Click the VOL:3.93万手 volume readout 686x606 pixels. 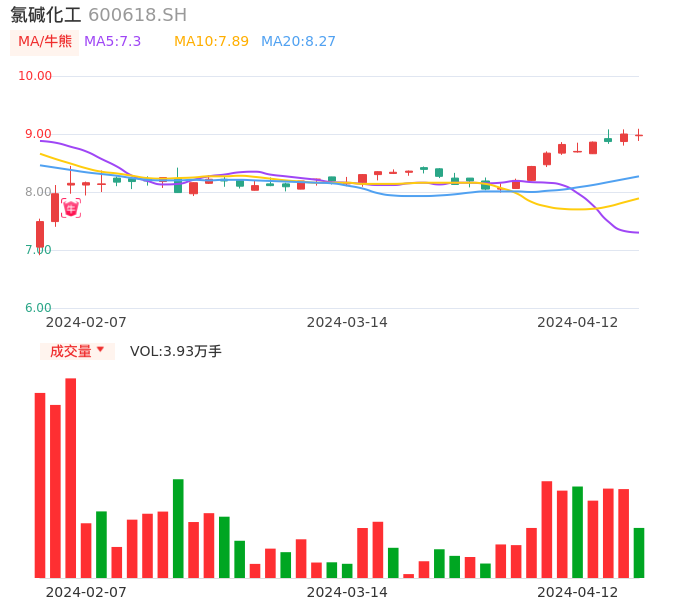click(176, 351)
